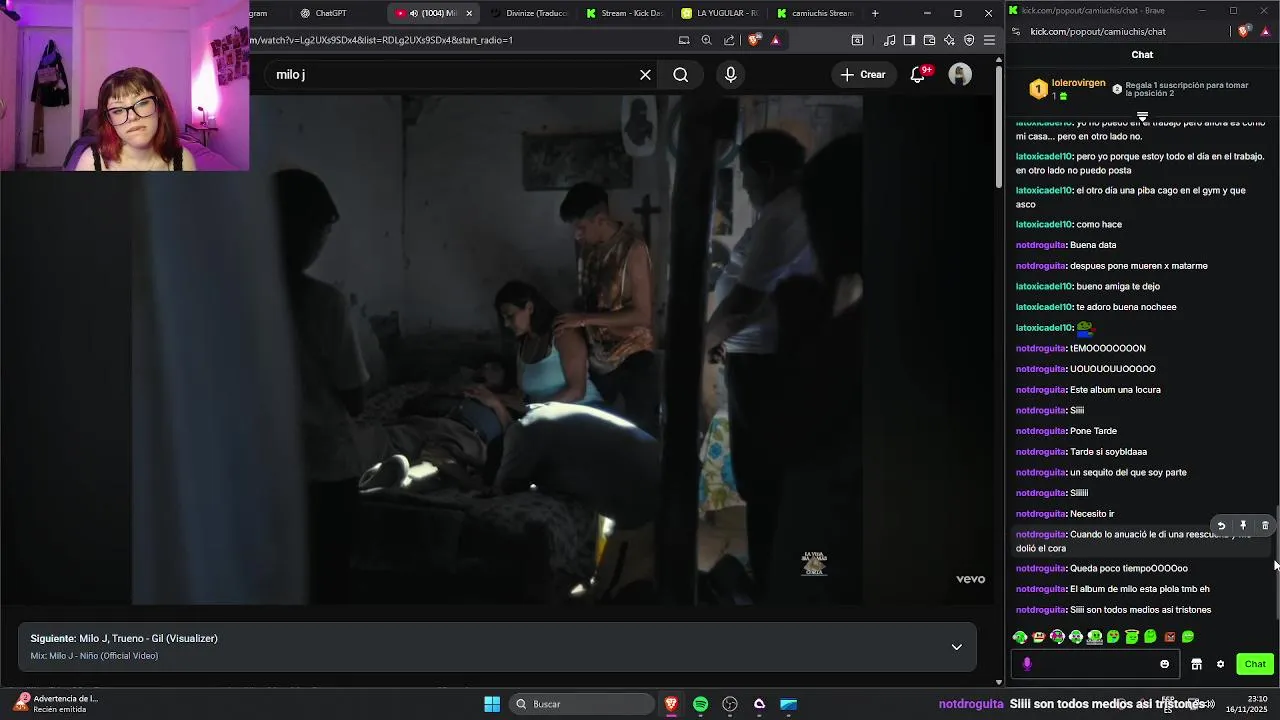Click message 'Este album una locura'

(x=1115, y=390)
